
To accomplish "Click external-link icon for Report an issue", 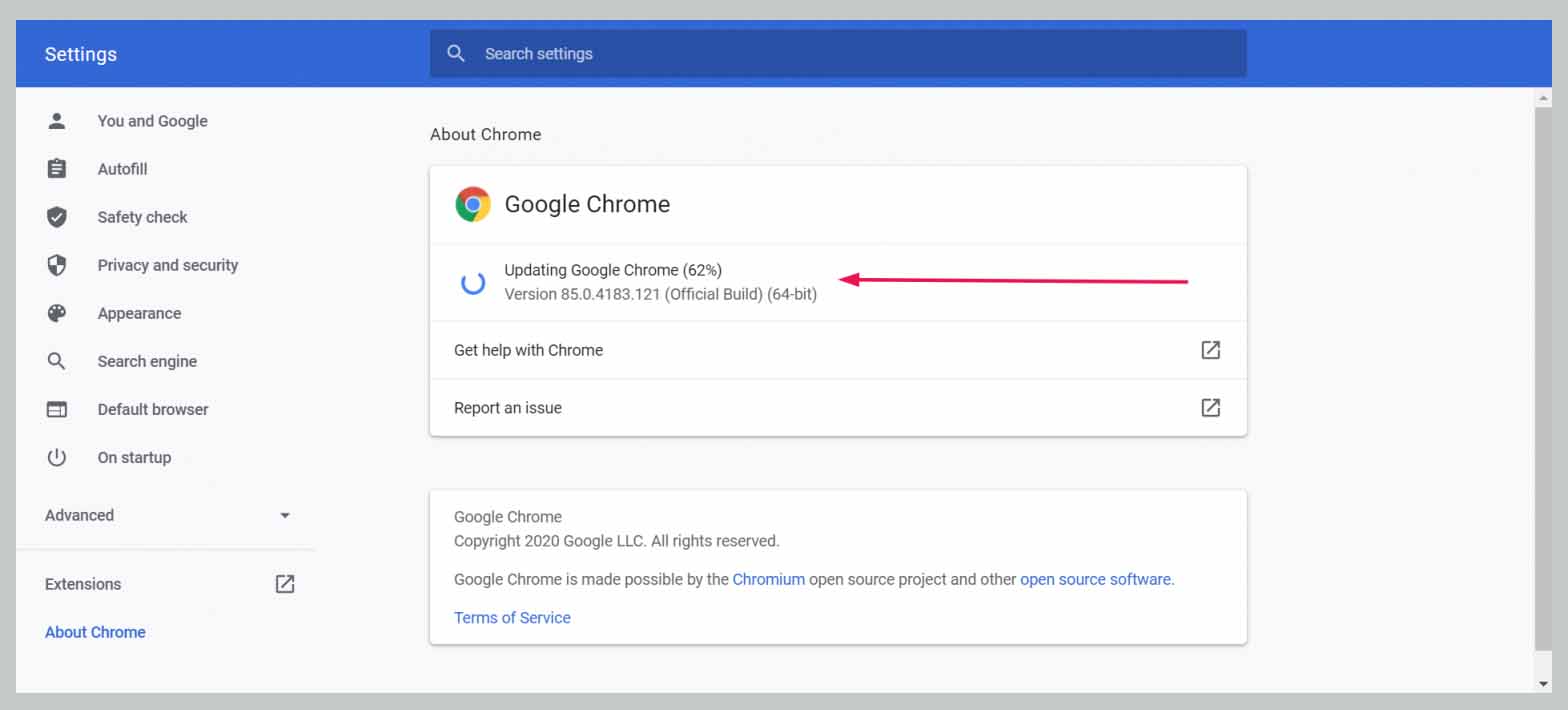I will (1210, 408).
